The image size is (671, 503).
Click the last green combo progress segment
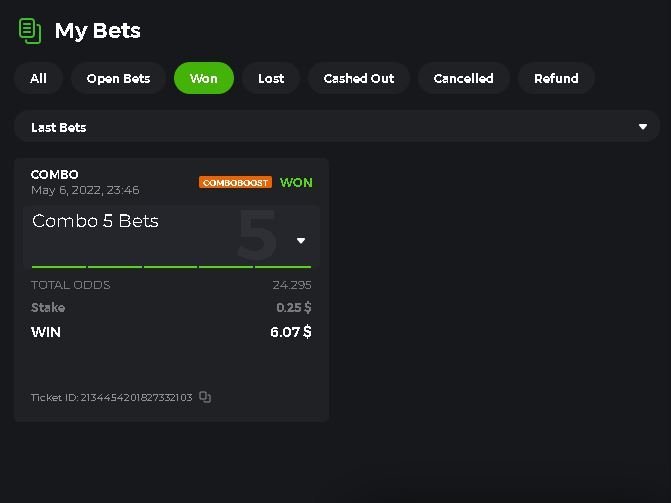tap(283, 267)
